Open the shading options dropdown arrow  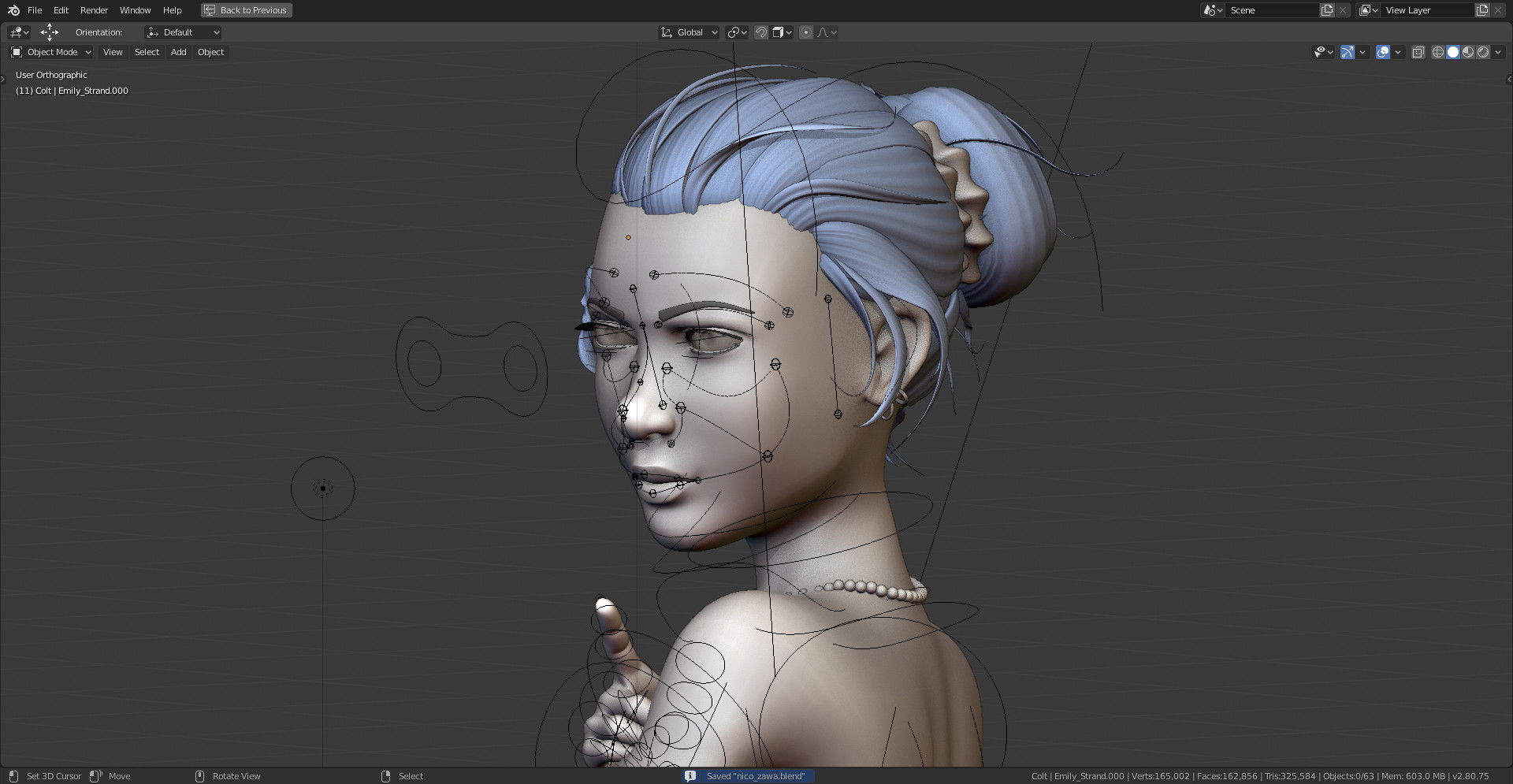(x=1498, y=52)
